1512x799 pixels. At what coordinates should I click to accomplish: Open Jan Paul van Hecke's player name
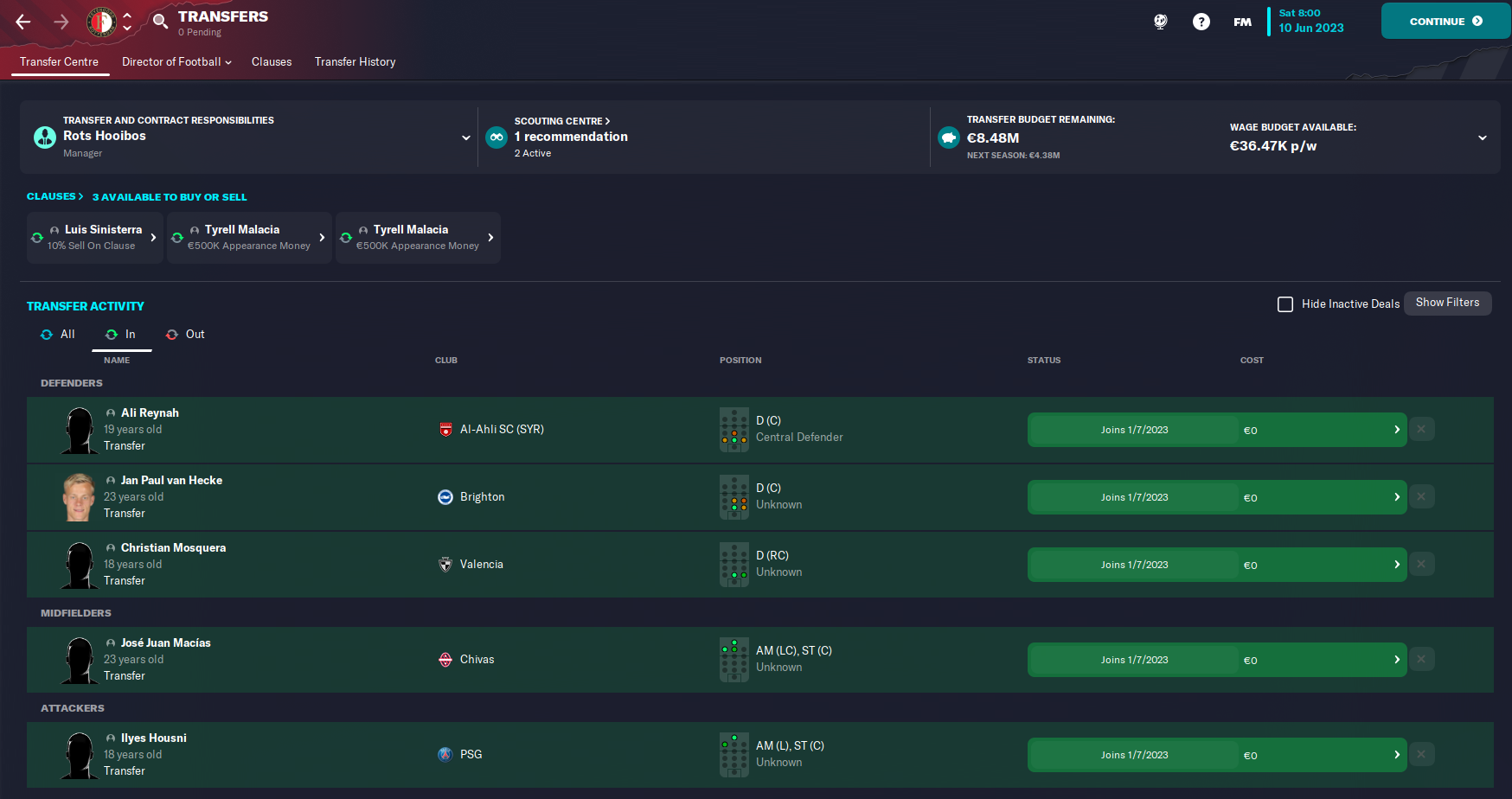pyautogui.click(x=171, y=480)
